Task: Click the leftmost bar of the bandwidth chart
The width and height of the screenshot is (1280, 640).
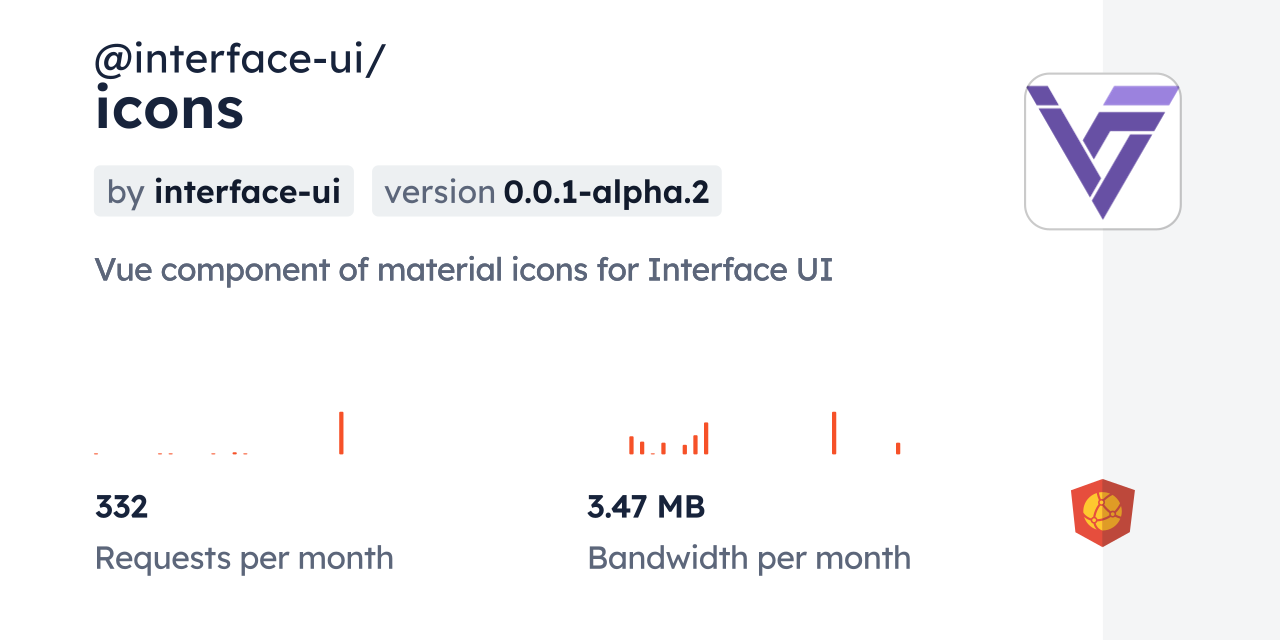Action: click(x=631, y=445)
